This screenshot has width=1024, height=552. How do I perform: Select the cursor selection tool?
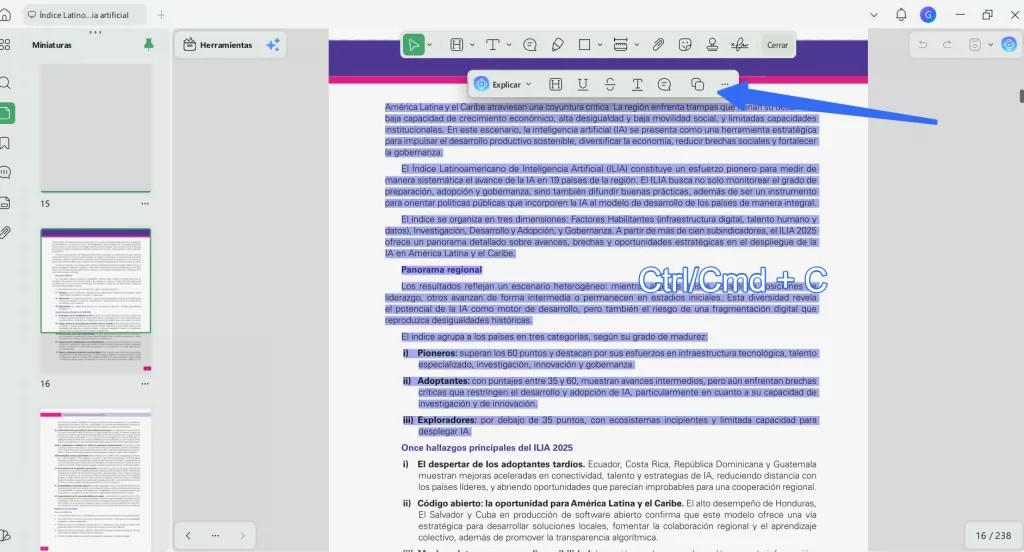tap(413, 45)
